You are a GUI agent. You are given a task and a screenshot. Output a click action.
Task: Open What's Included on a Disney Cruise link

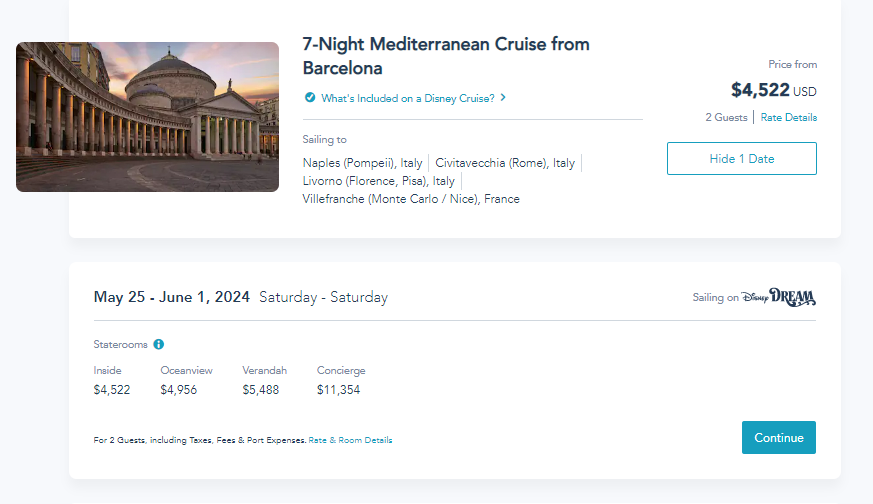point(407,98)
